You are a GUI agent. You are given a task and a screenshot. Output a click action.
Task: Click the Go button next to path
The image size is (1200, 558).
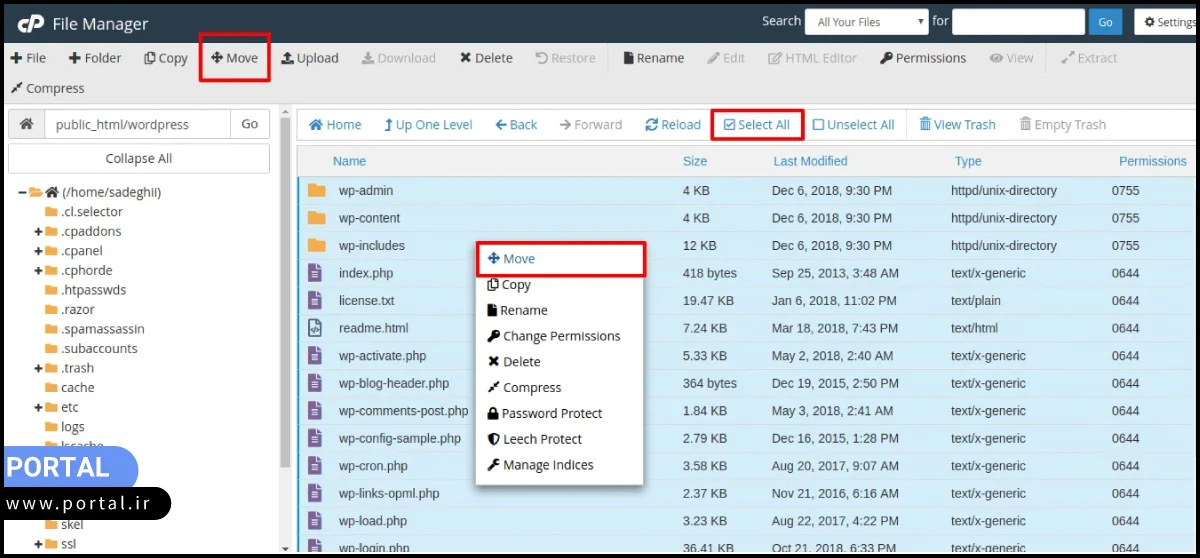(x=250, y=125)
